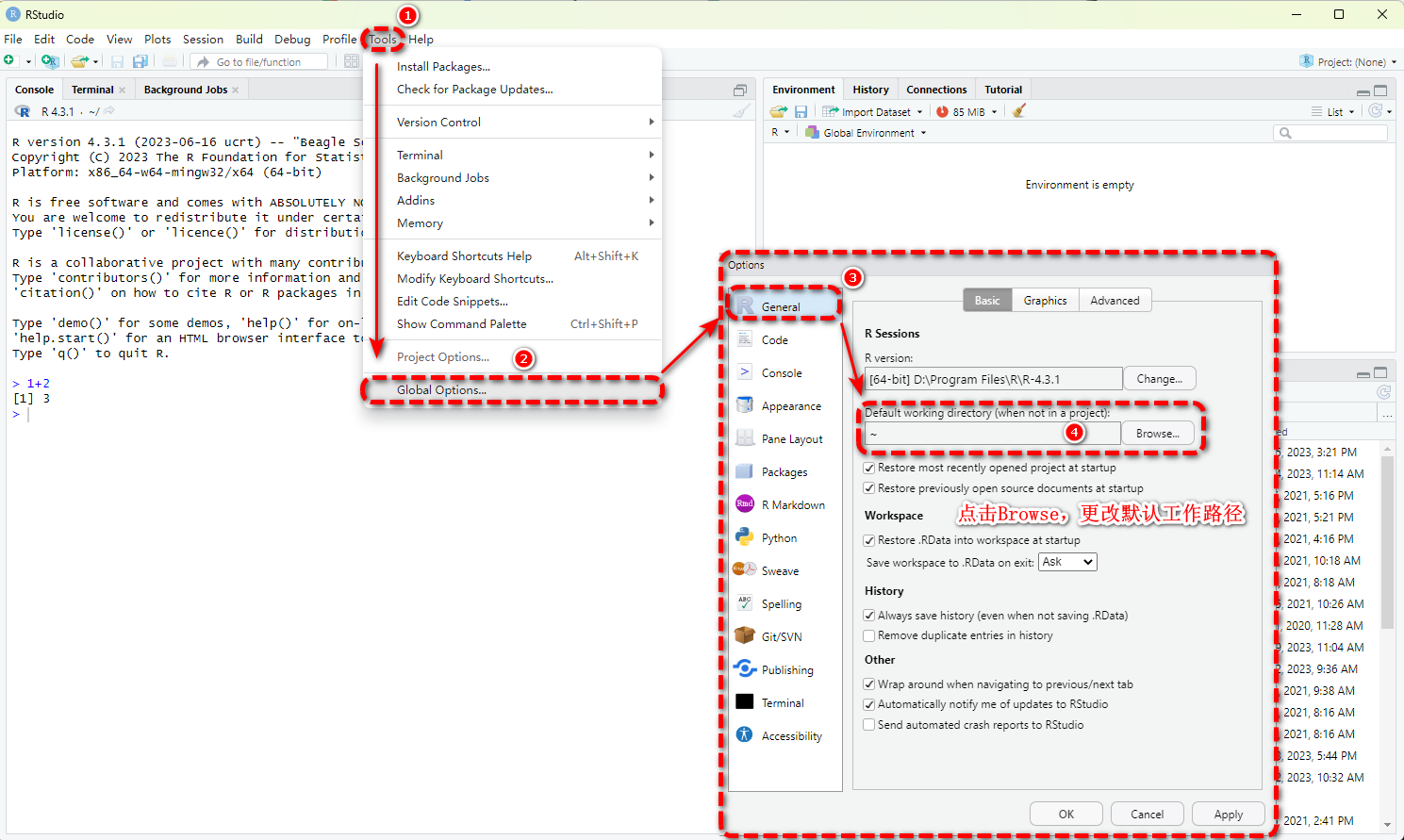The height and width of the screenshot is (840, 1404).
Task: Click the Save all documents icon
Action: [140, 61]
